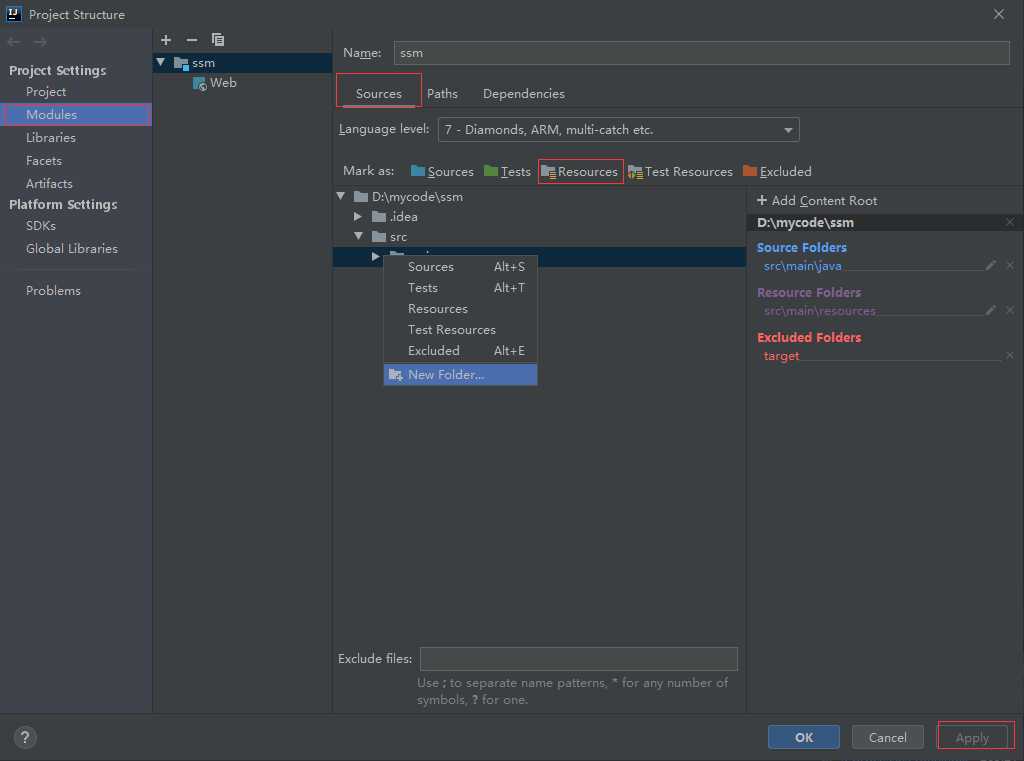Select Modules in Project Settings
This screenshot has width=1024, height=761.
click(x=76, y=114)
